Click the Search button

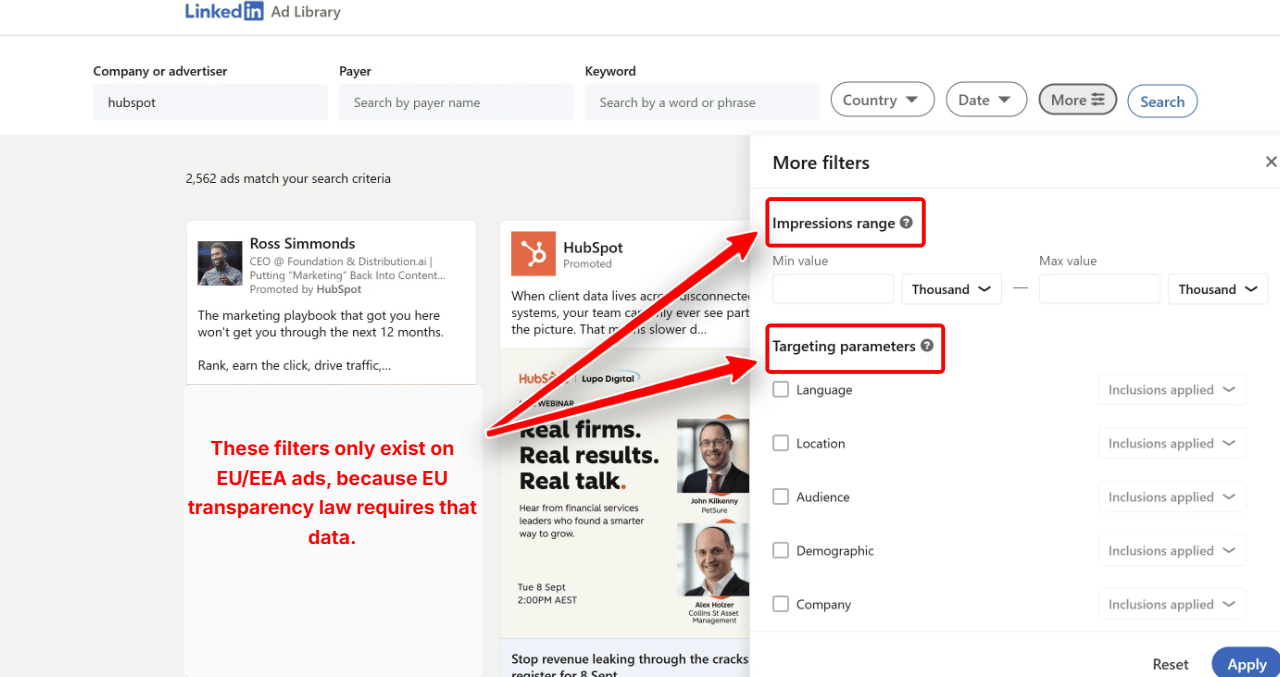tap(1162, 101)
